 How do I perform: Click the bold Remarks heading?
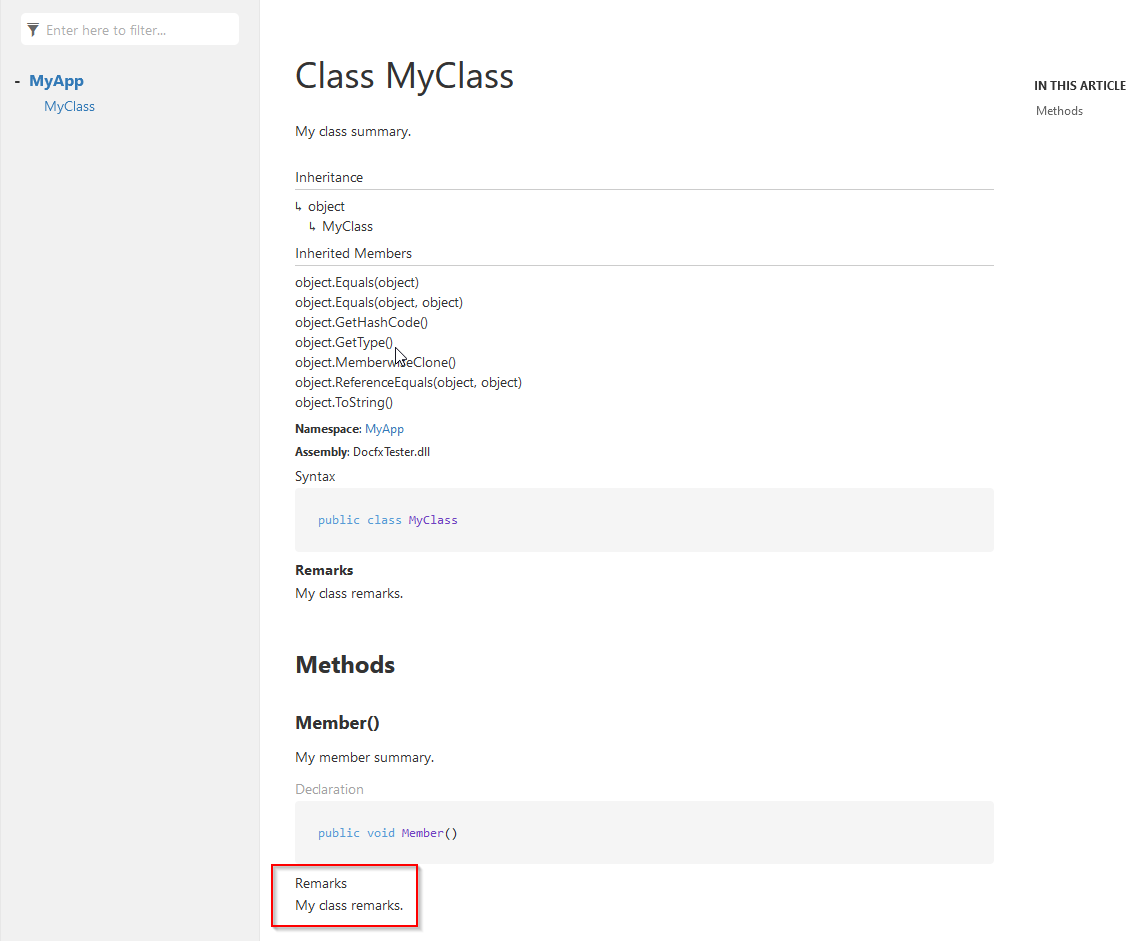[x=324, y=570]
